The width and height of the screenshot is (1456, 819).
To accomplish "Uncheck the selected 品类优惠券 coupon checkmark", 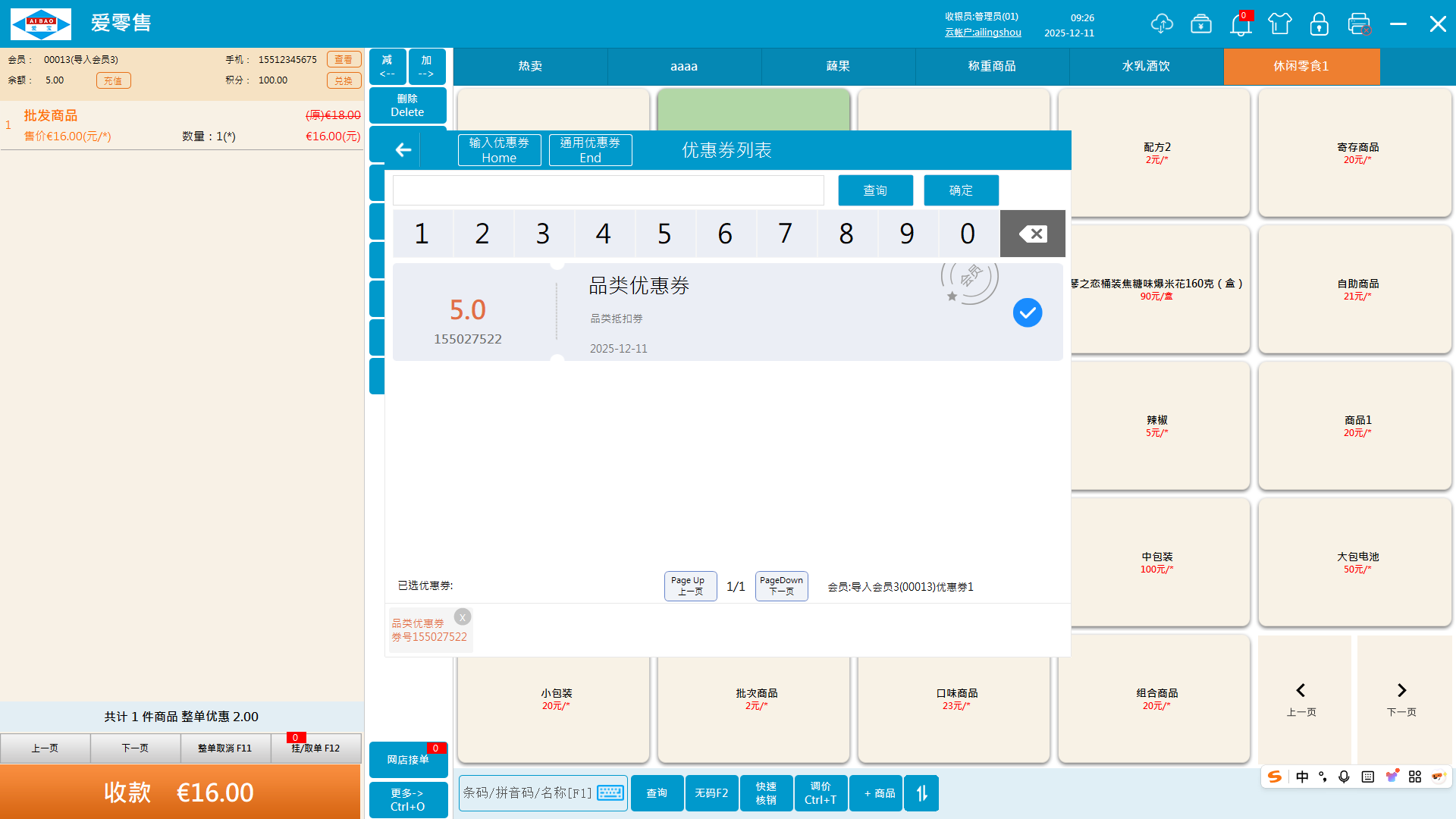I will 1028,312.
